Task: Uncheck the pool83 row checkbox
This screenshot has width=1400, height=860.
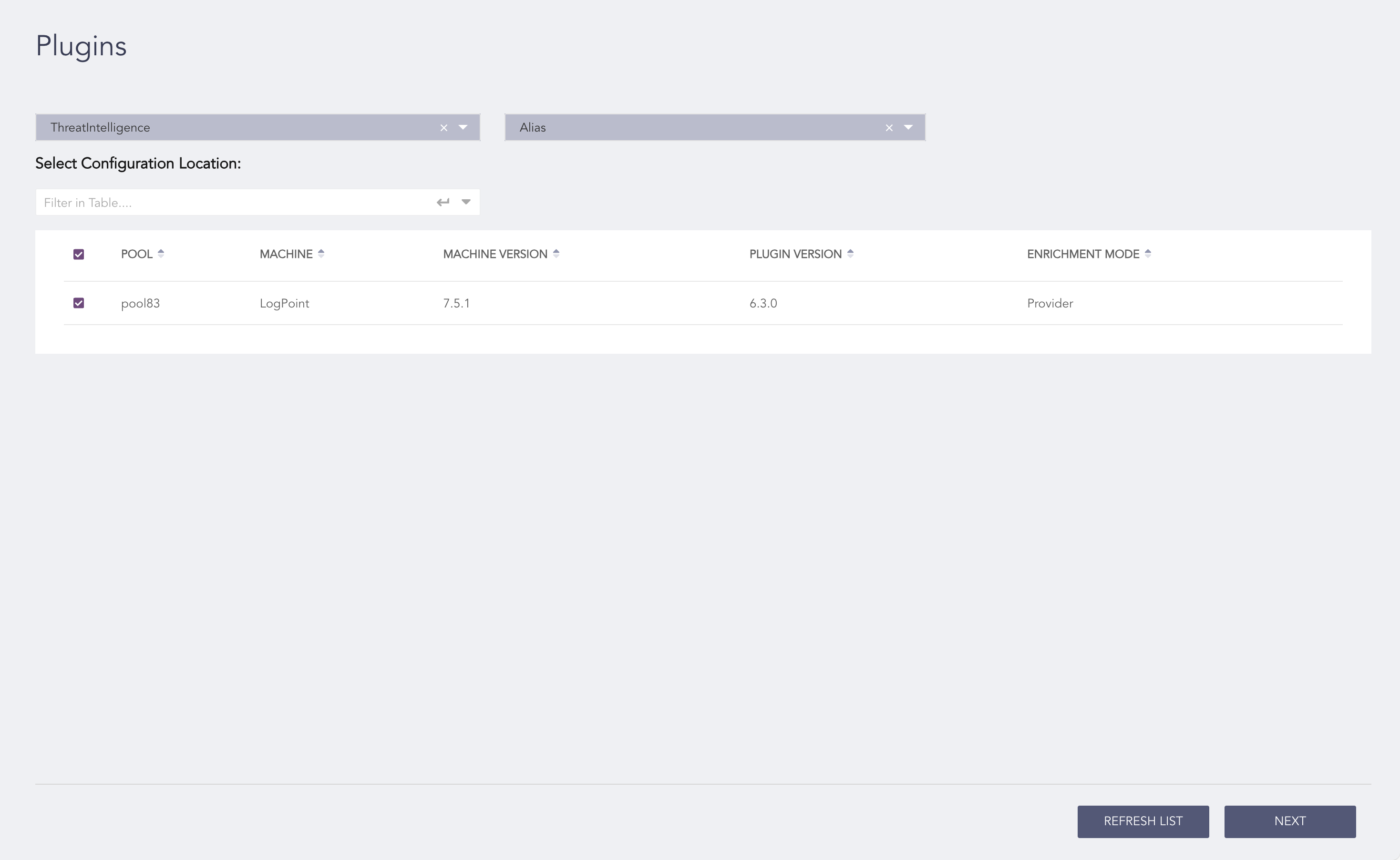Action: (x=79, y=303)
